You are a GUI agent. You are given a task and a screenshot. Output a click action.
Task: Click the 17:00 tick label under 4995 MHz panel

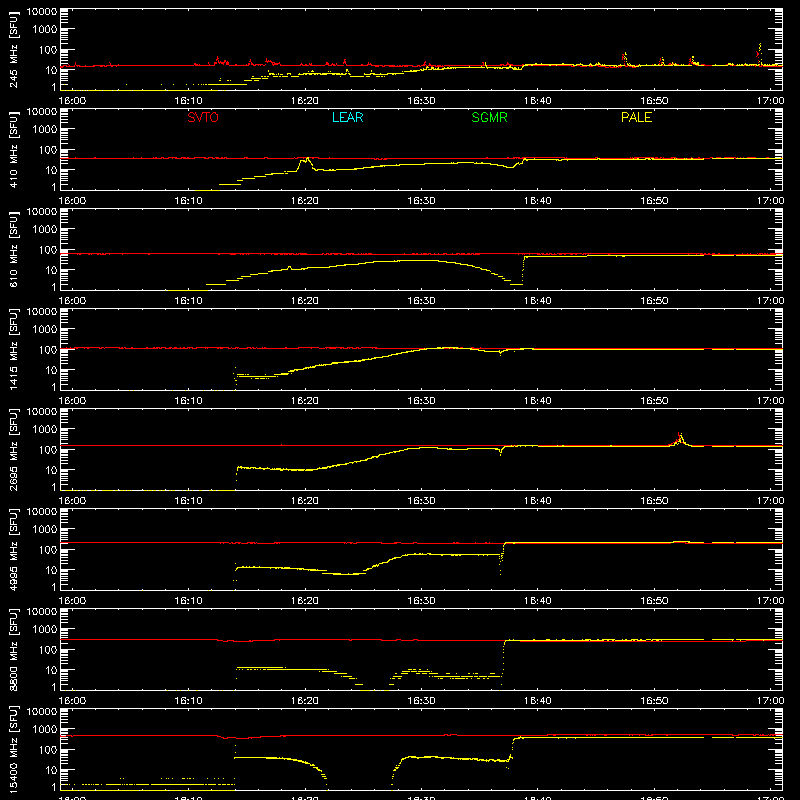coord(770,601)
